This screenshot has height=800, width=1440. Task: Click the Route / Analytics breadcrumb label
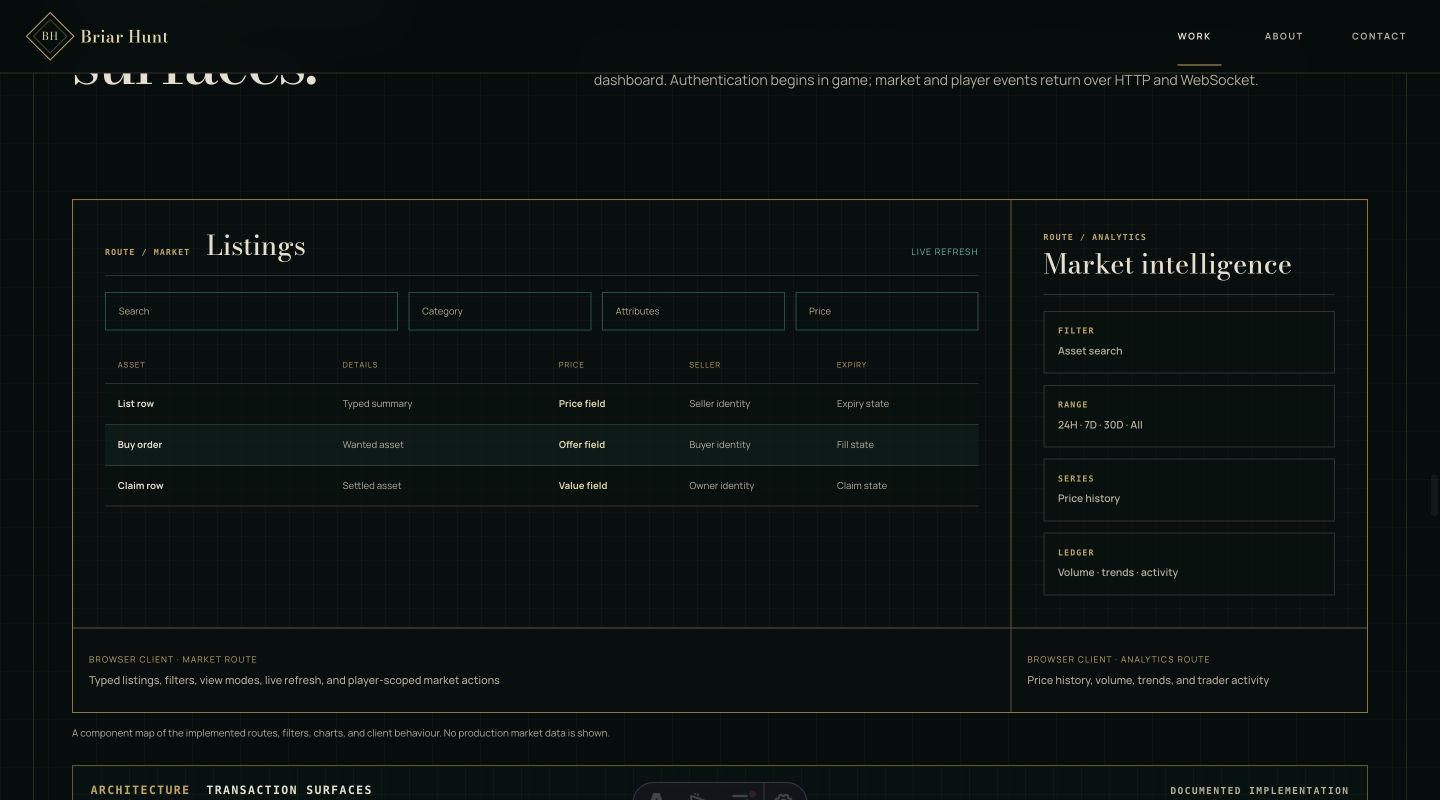pos(1095,237)
